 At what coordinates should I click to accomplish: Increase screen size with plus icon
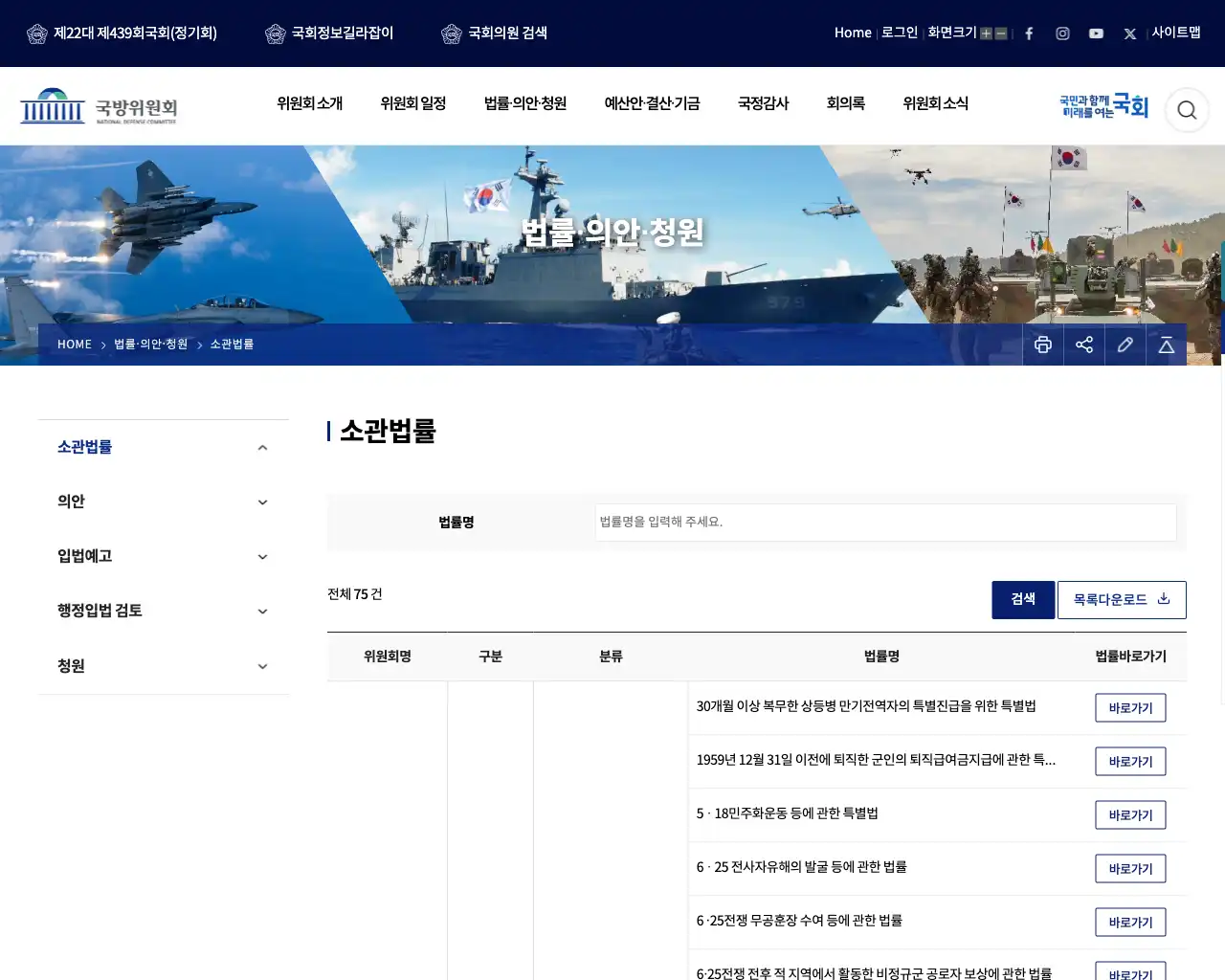[x=986, y=33]
